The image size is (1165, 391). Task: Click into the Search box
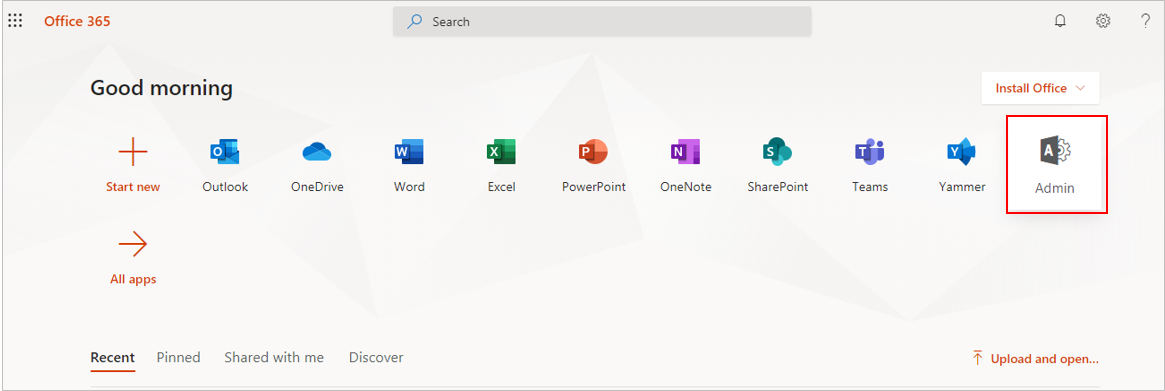[602, 22]
